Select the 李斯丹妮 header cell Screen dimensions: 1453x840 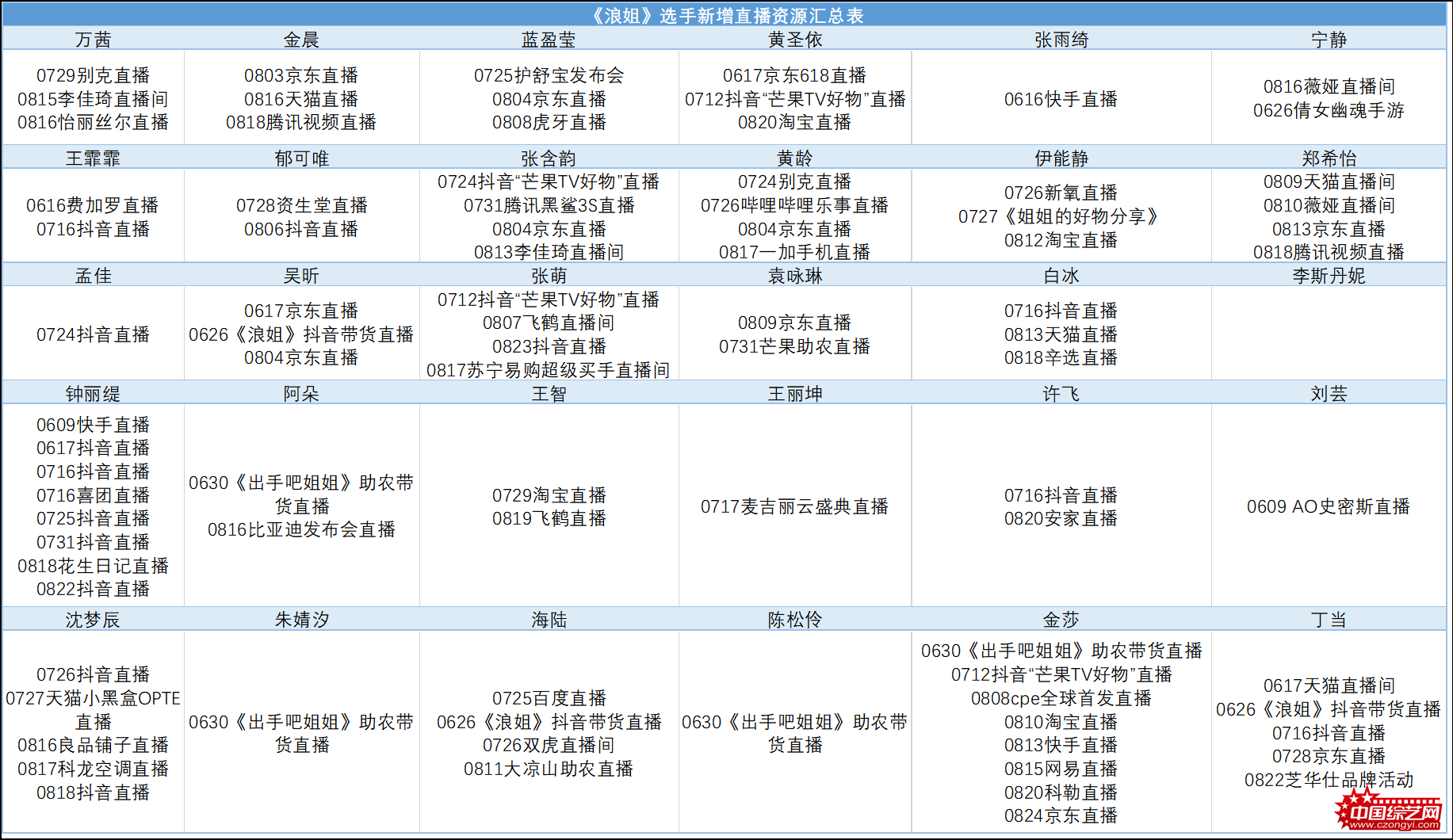(1329, 276)
